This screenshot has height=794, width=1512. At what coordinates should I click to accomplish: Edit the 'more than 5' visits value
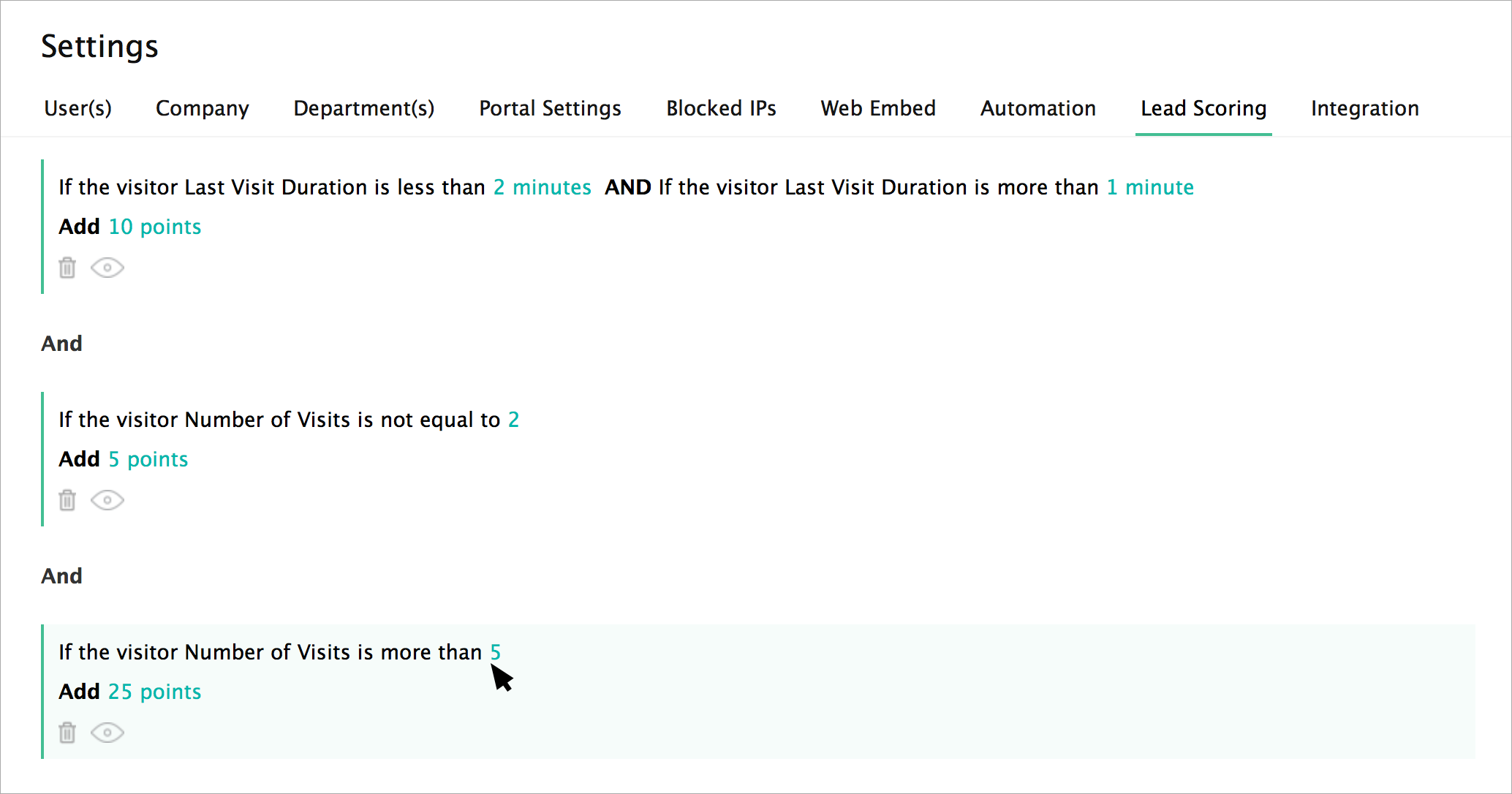[495, 651]
